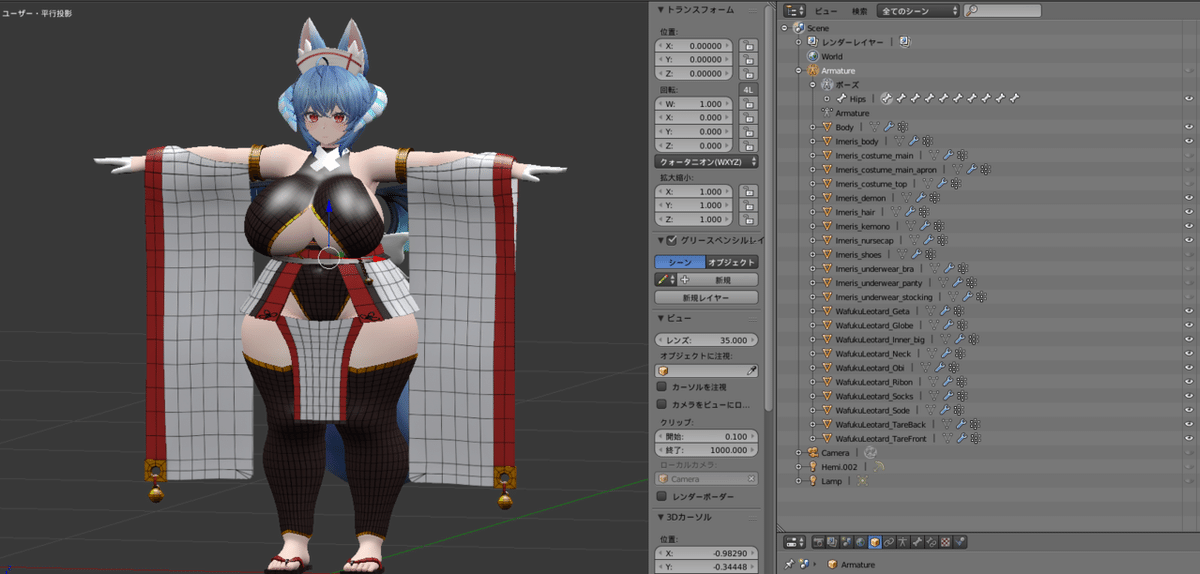Open the Texture properties tab (checker icon)
This screenshot has width=1200, height=574.
click(945, 542)
